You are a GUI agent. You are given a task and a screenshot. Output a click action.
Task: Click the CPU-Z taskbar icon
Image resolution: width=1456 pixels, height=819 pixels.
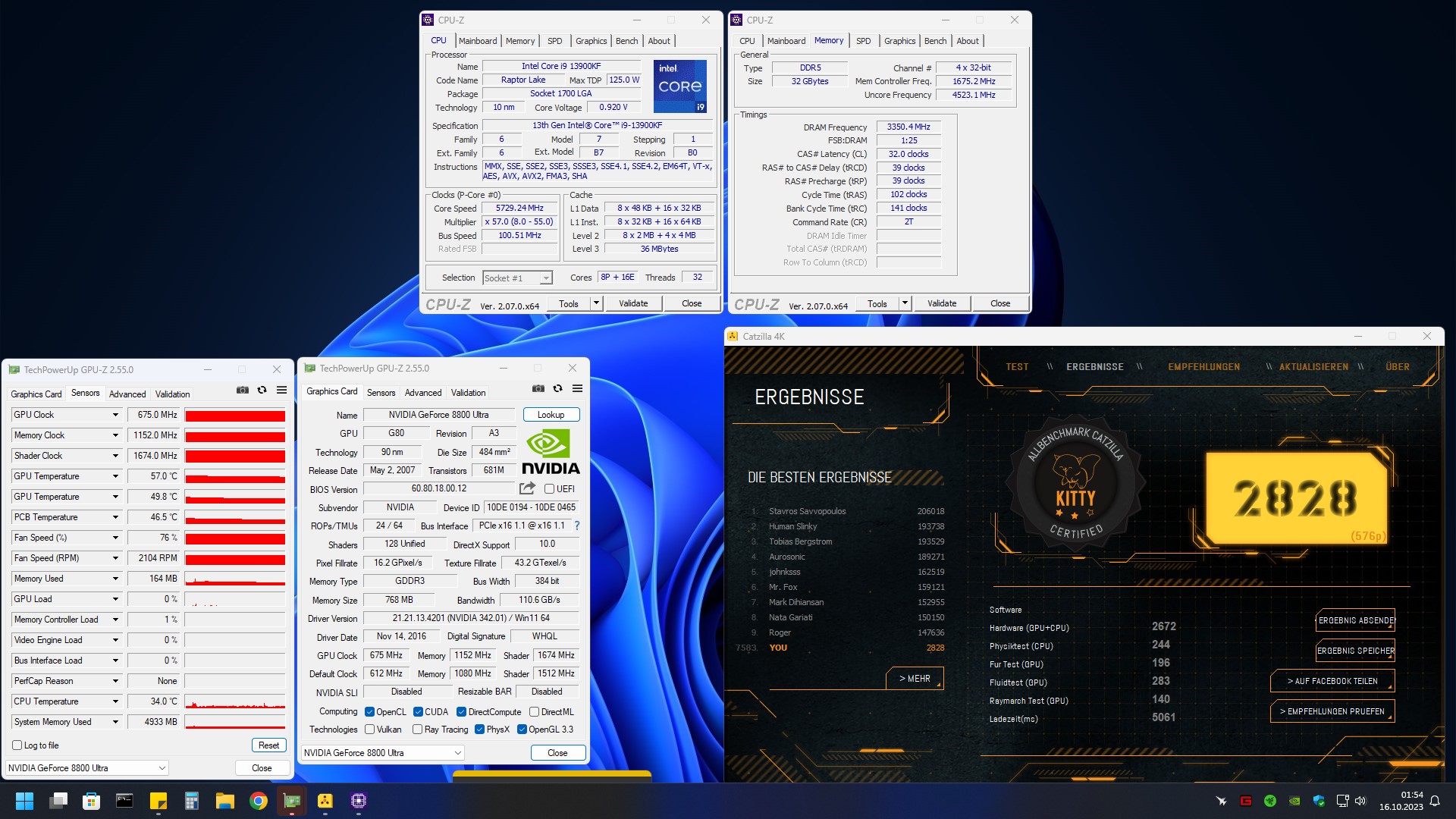359,801
